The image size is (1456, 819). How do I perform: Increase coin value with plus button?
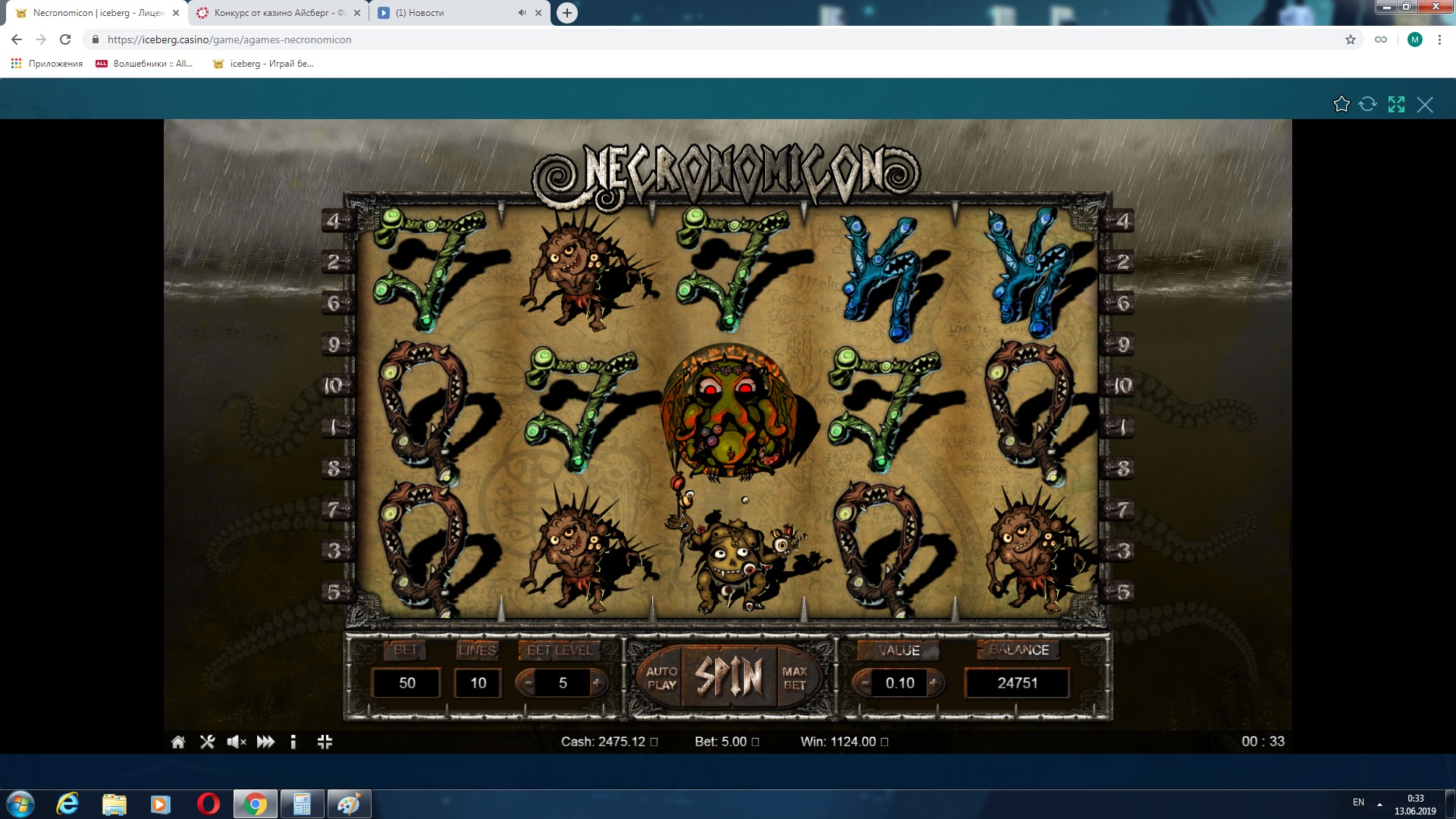click(x=934, y=682)
